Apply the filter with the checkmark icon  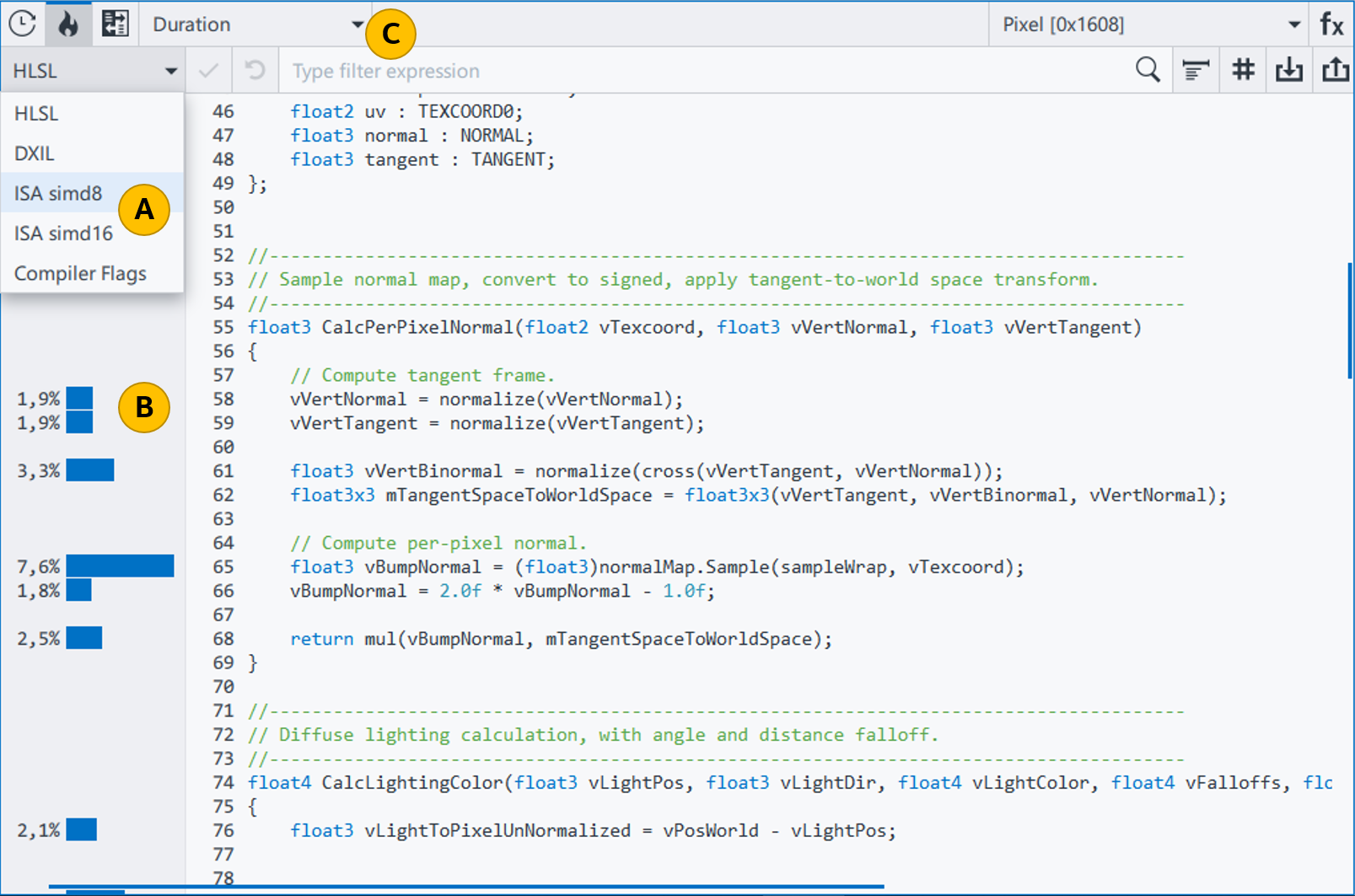208,71
